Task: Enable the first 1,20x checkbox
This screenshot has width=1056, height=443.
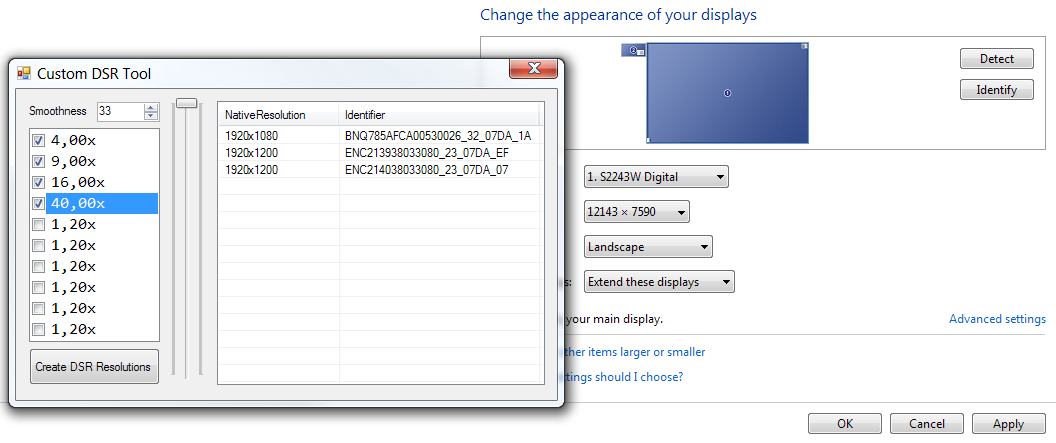Action: tap(38, 224)
